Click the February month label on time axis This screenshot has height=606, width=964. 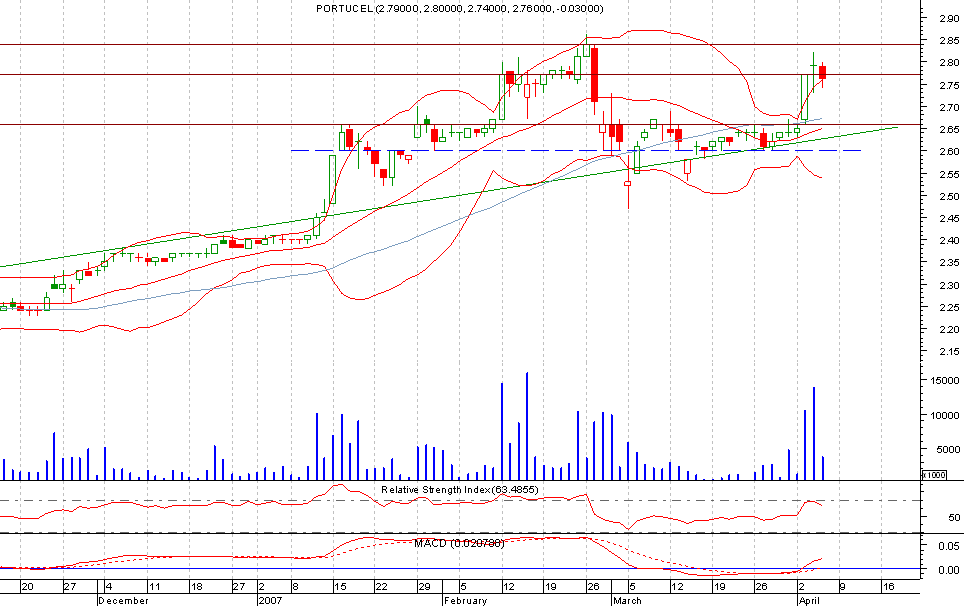click(x=465, y=600)
